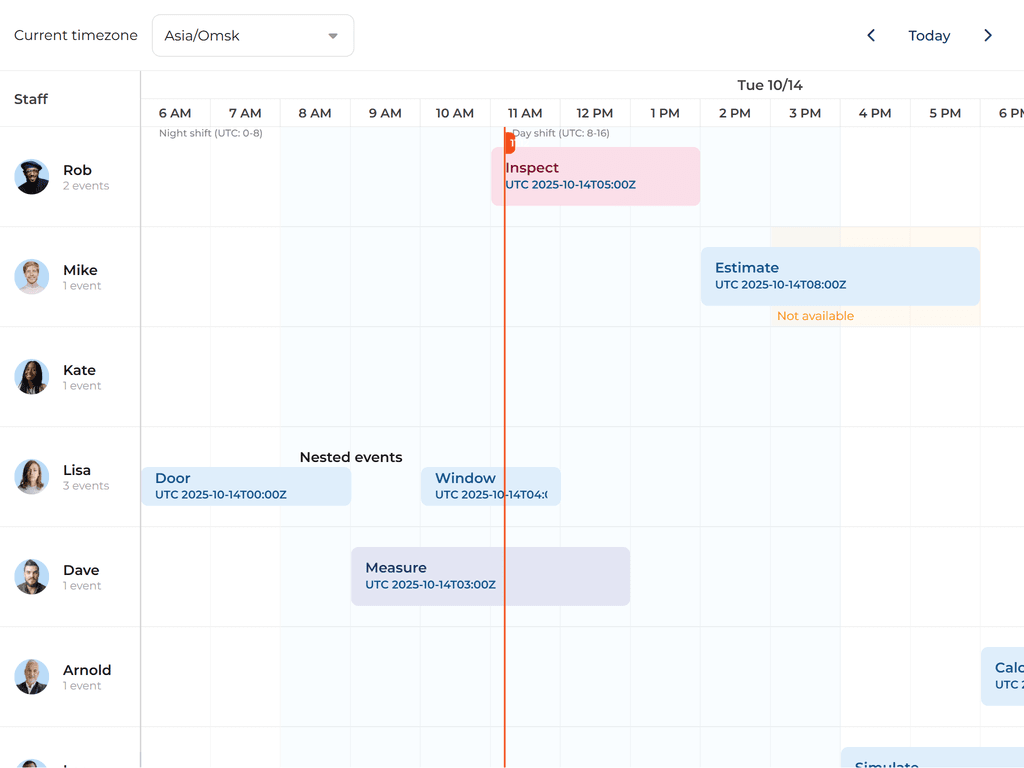Select Lisa's Door event
This screenshot has height=768, width=1024.
pyautogui.click(x=246, y=486)
